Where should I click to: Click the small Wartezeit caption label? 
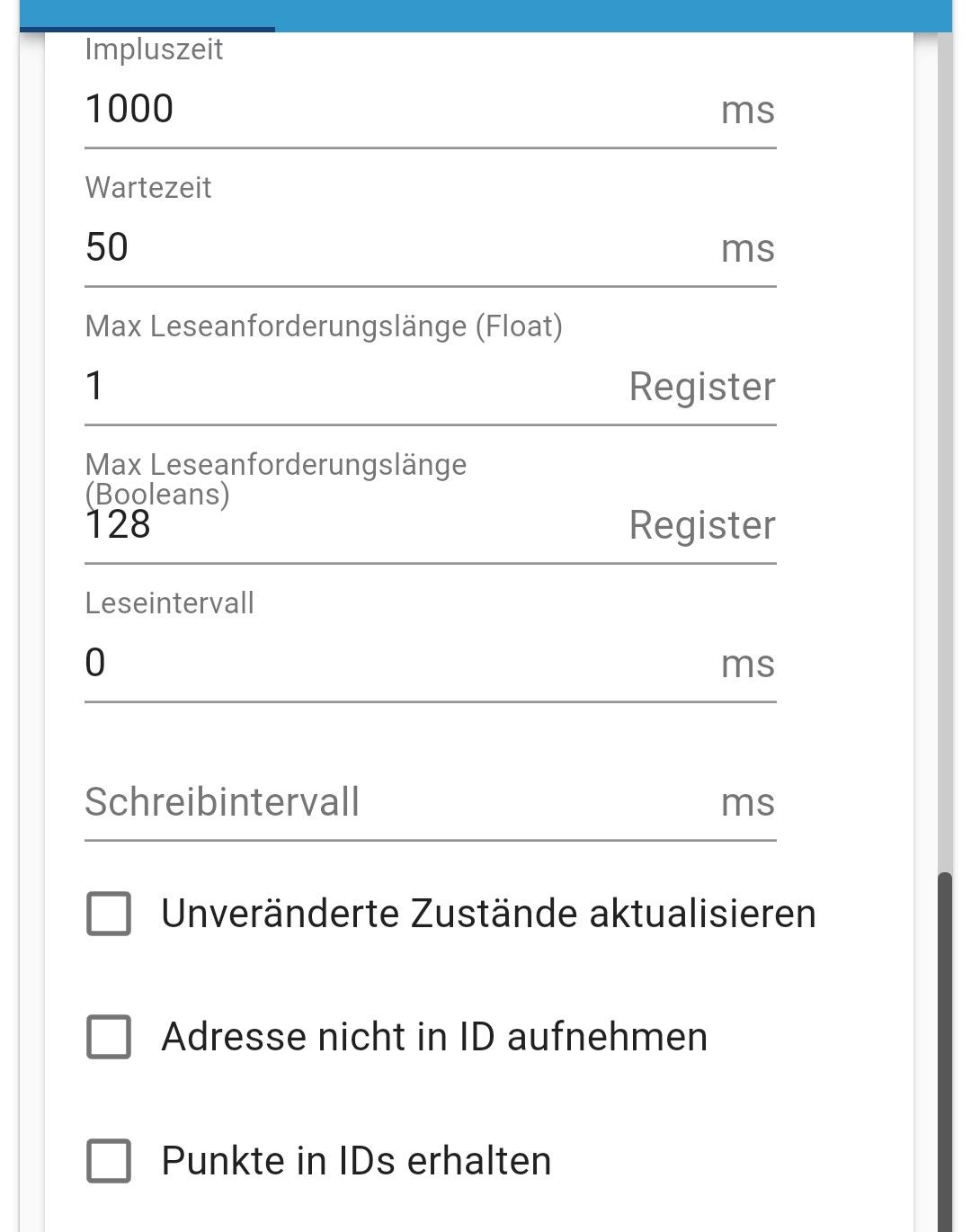(148, 188)
